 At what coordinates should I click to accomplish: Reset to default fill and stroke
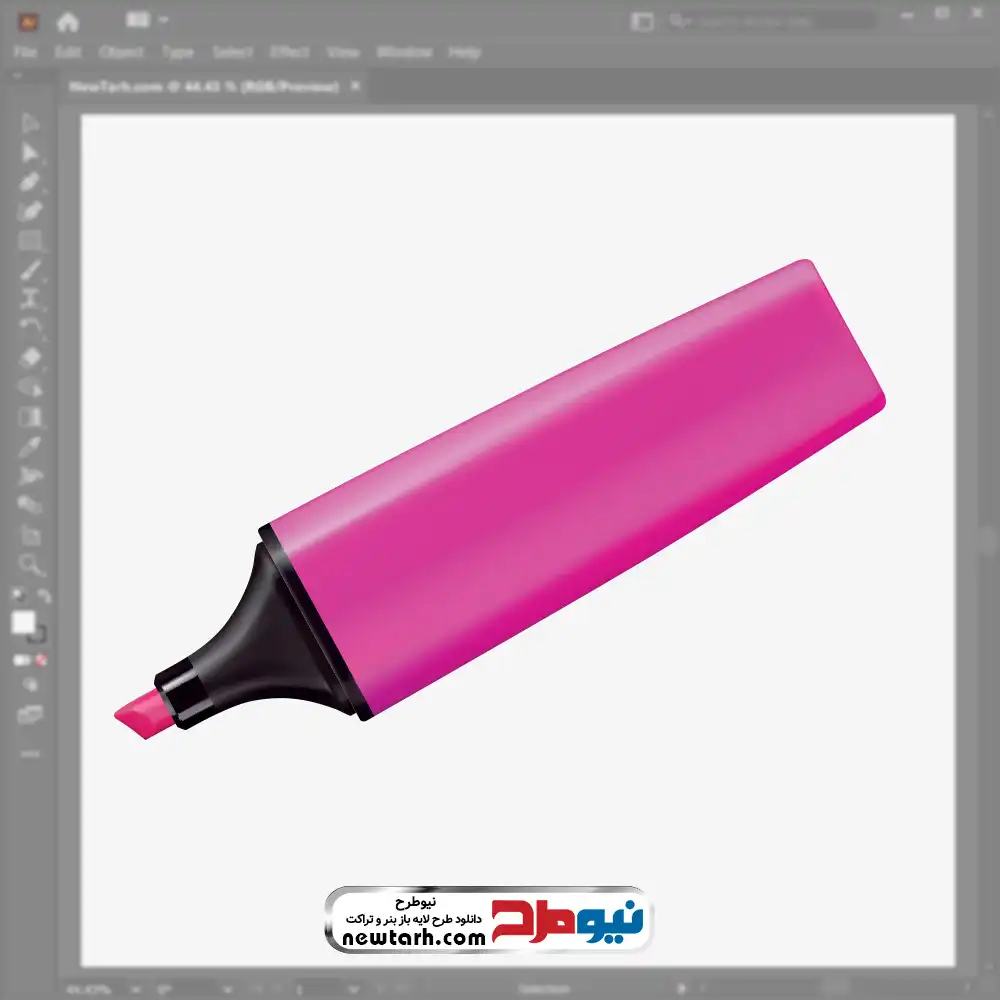17,596
